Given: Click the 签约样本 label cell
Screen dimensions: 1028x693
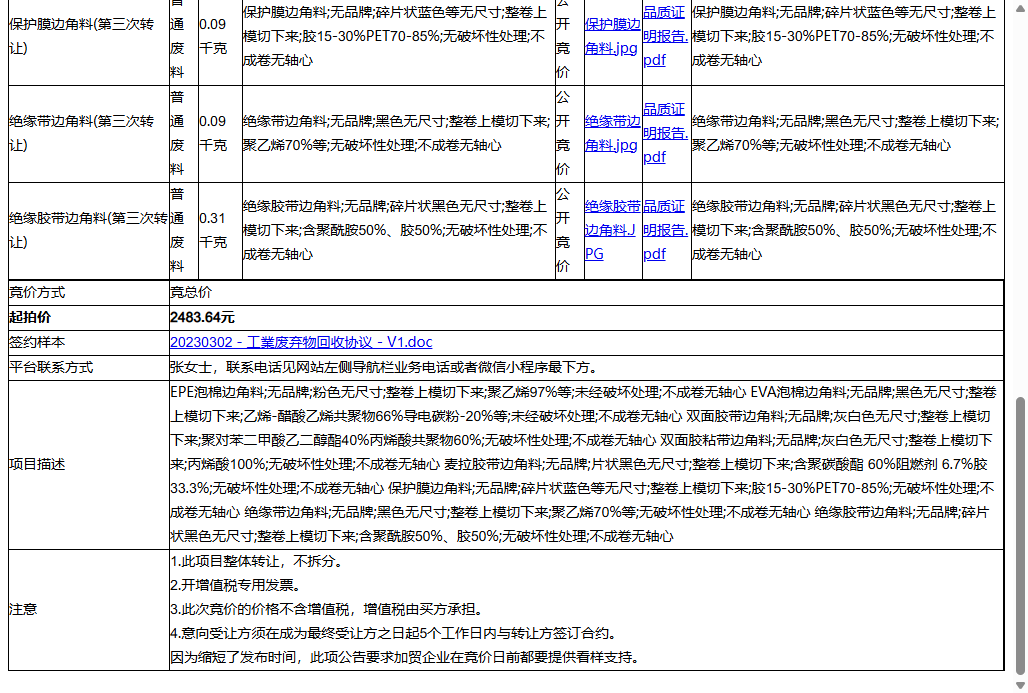Looking at the screenshot, I should 89,342.
